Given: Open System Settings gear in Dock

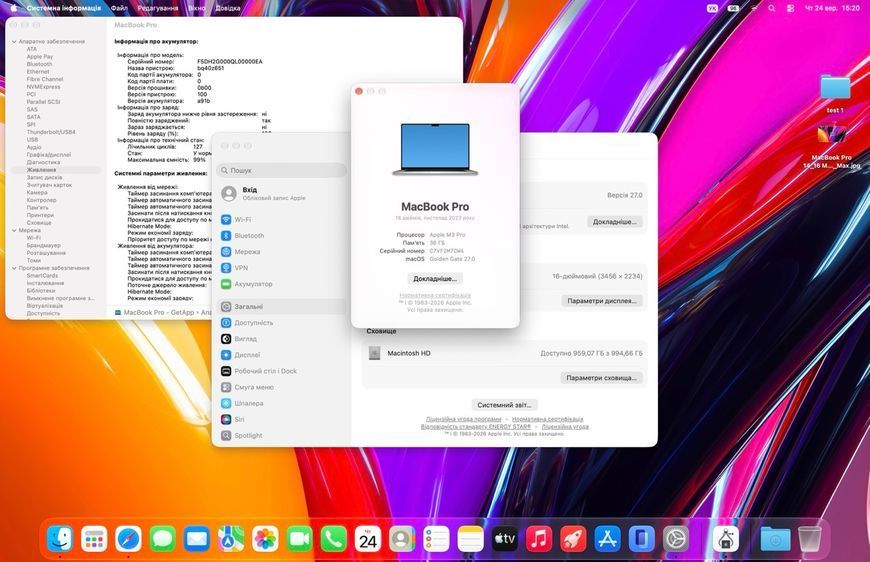Looking at the screenshot, I should [676, 539].
